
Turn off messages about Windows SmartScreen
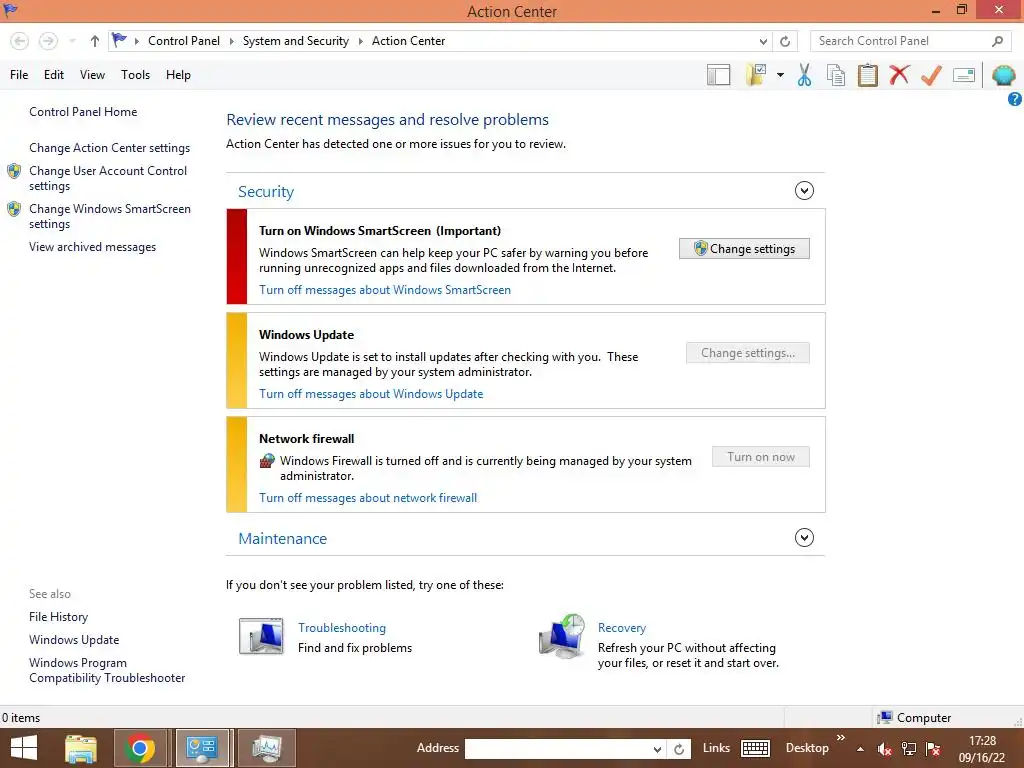pos(385,290)
